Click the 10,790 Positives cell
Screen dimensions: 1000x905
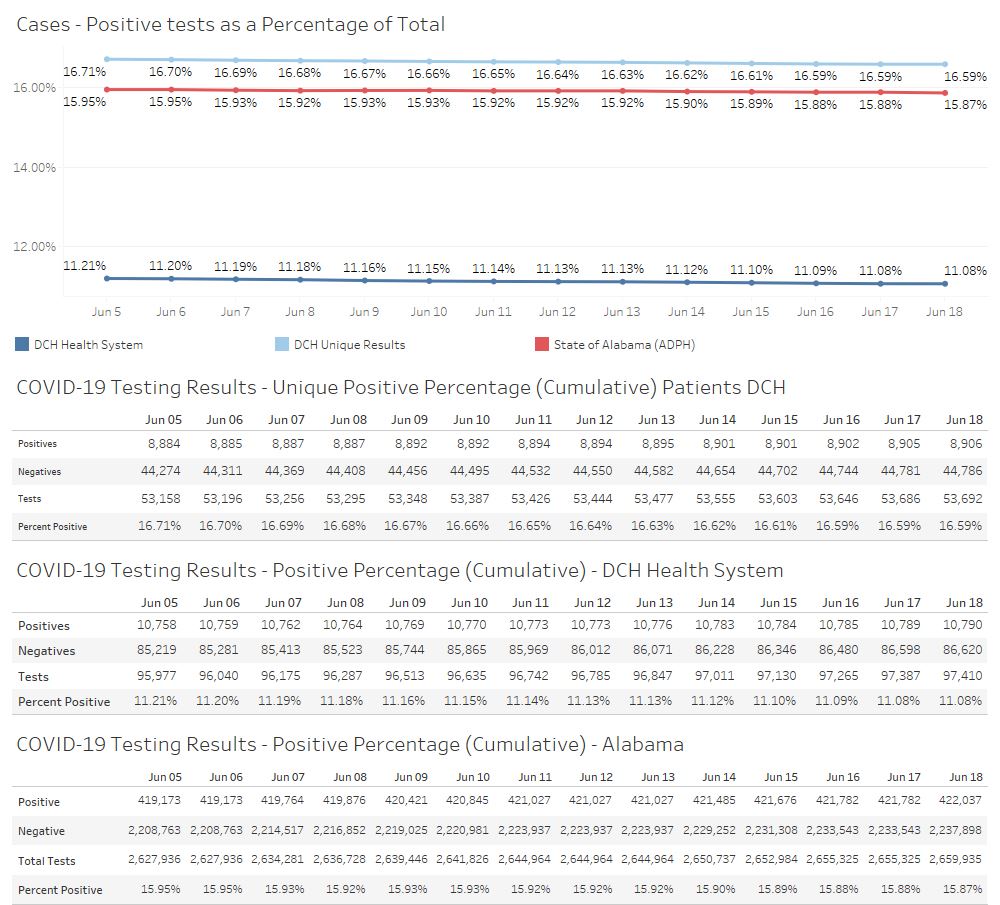[962, 625]
